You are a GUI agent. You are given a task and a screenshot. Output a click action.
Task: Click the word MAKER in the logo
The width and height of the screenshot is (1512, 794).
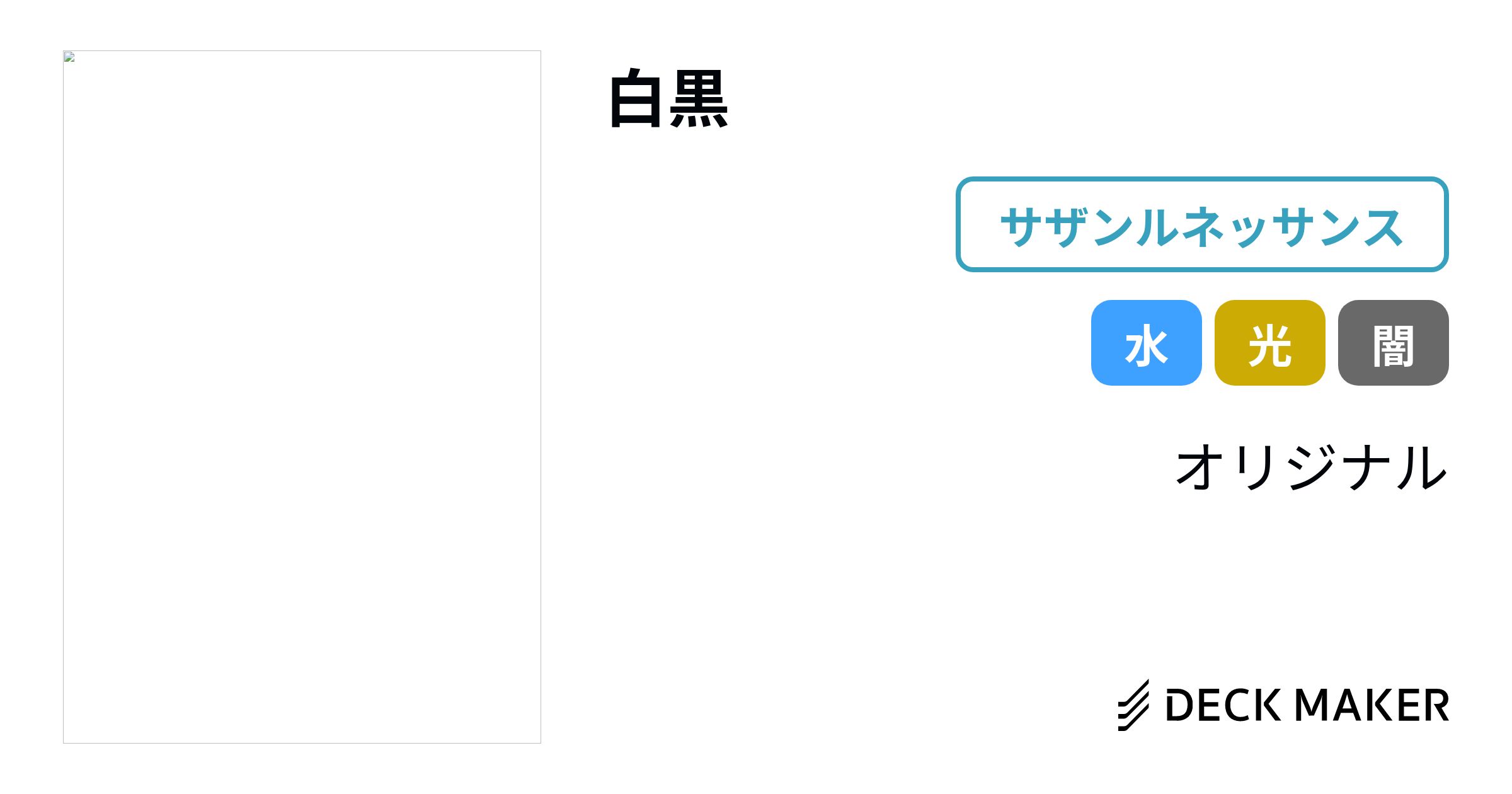(1372, 705)
